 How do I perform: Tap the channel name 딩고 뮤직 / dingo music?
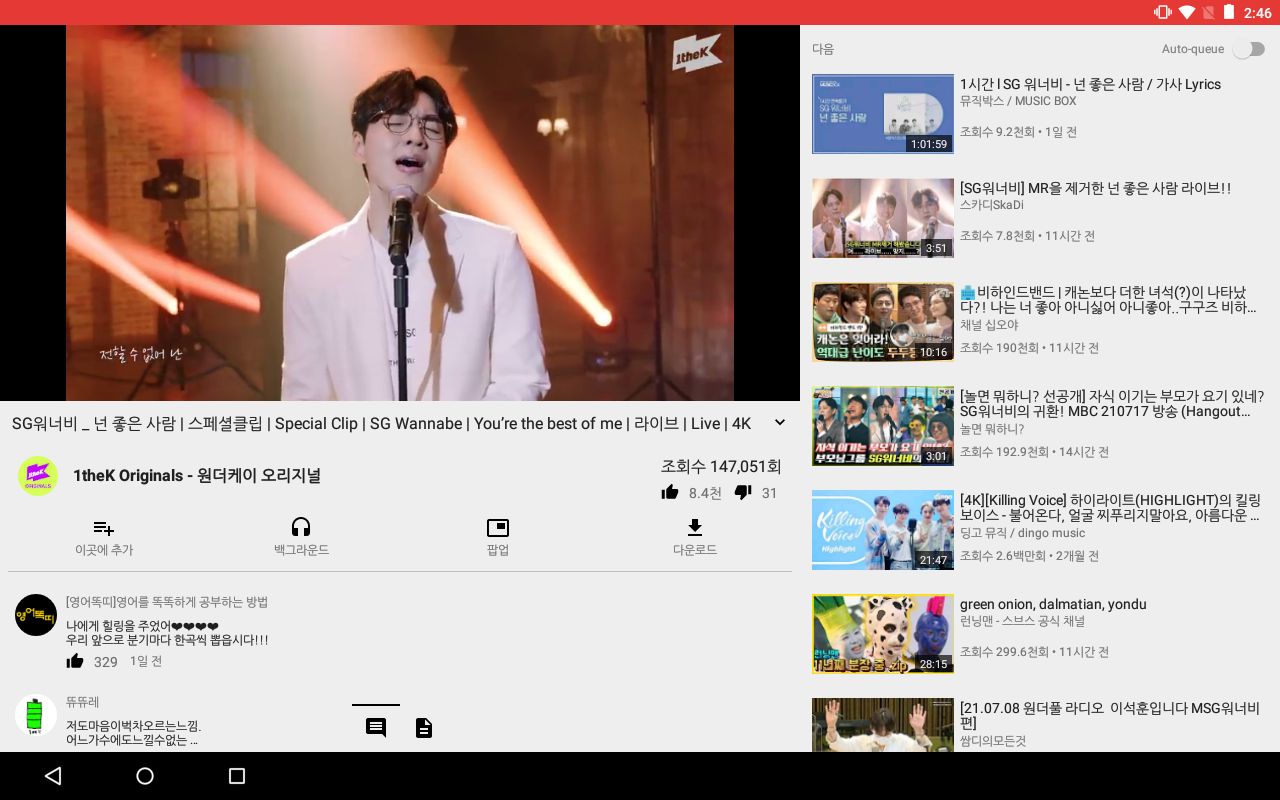pos(1022,533)
